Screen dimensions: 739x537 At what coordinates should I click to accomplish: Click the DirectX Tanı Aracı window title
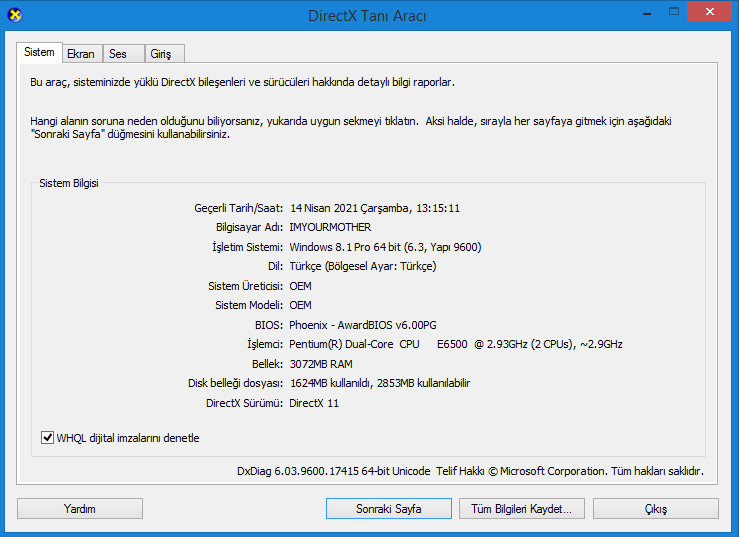(x=367, y=16)
